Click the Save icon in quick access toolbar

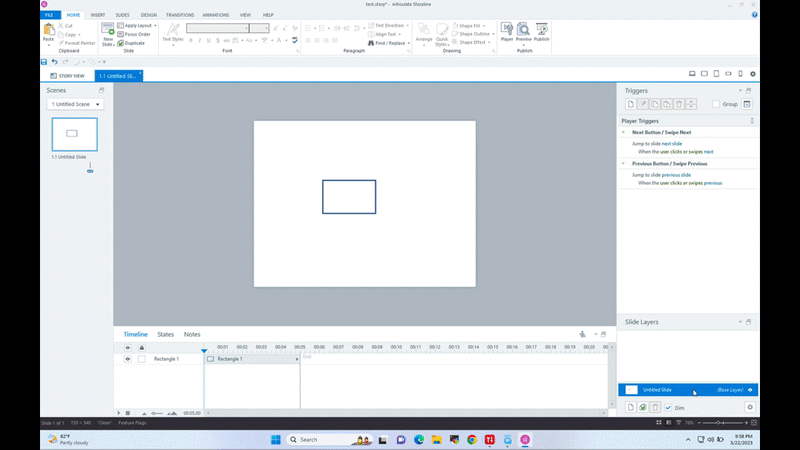[44, 62]
